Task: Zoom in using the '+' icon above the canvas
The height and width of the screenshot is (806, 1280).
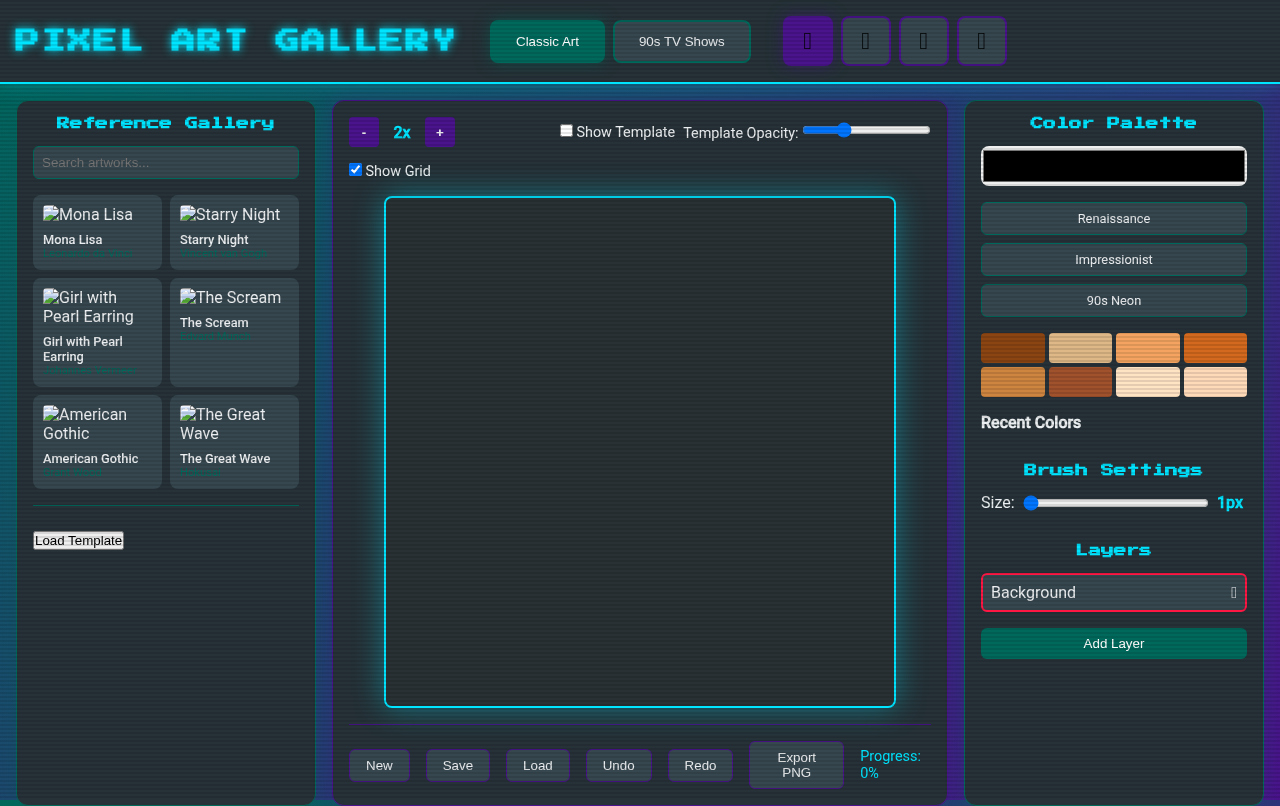Action: pyautogui.click(x=440, y=132)
